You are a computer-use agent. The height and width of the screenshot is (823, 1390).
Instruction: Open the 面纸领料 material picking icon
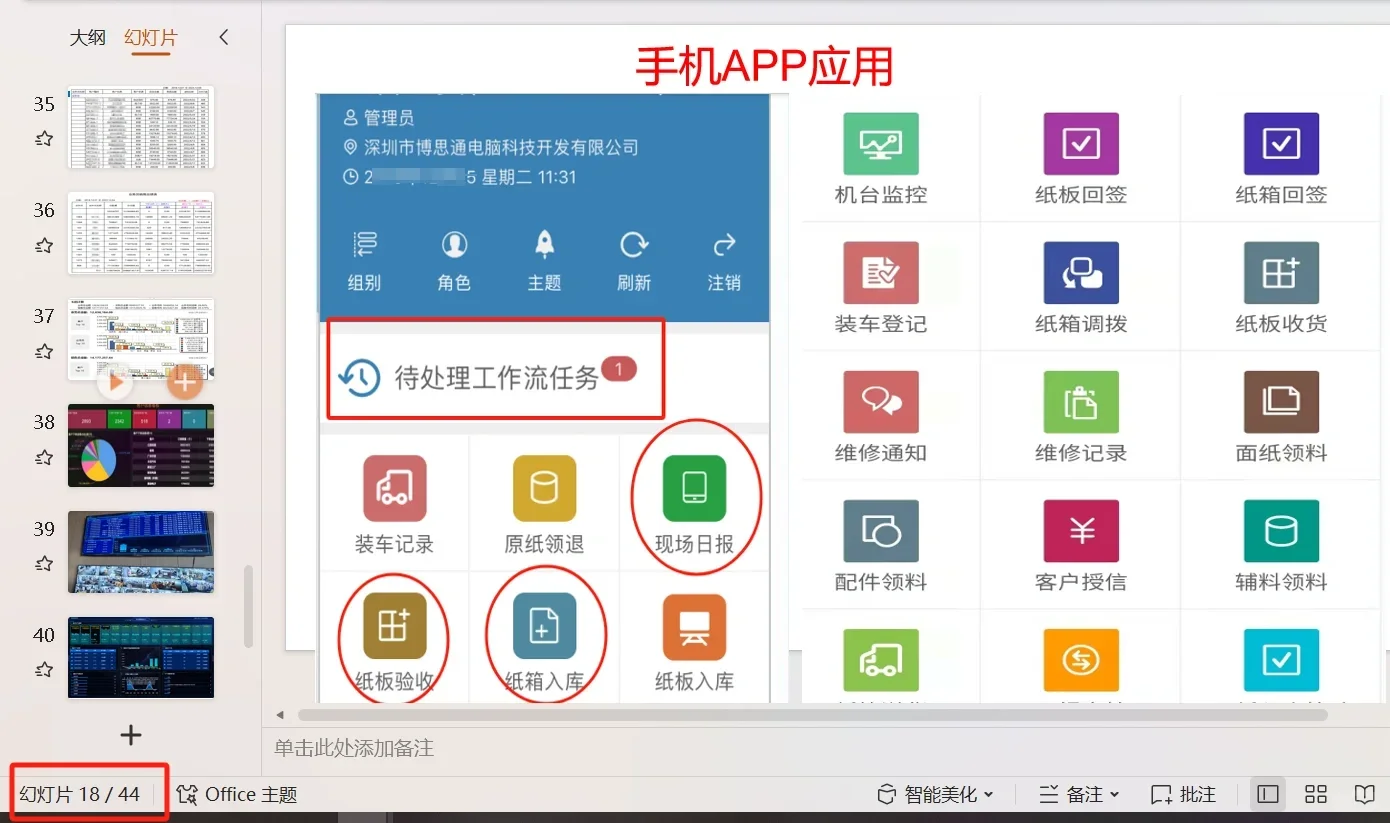pos(1281,401)
